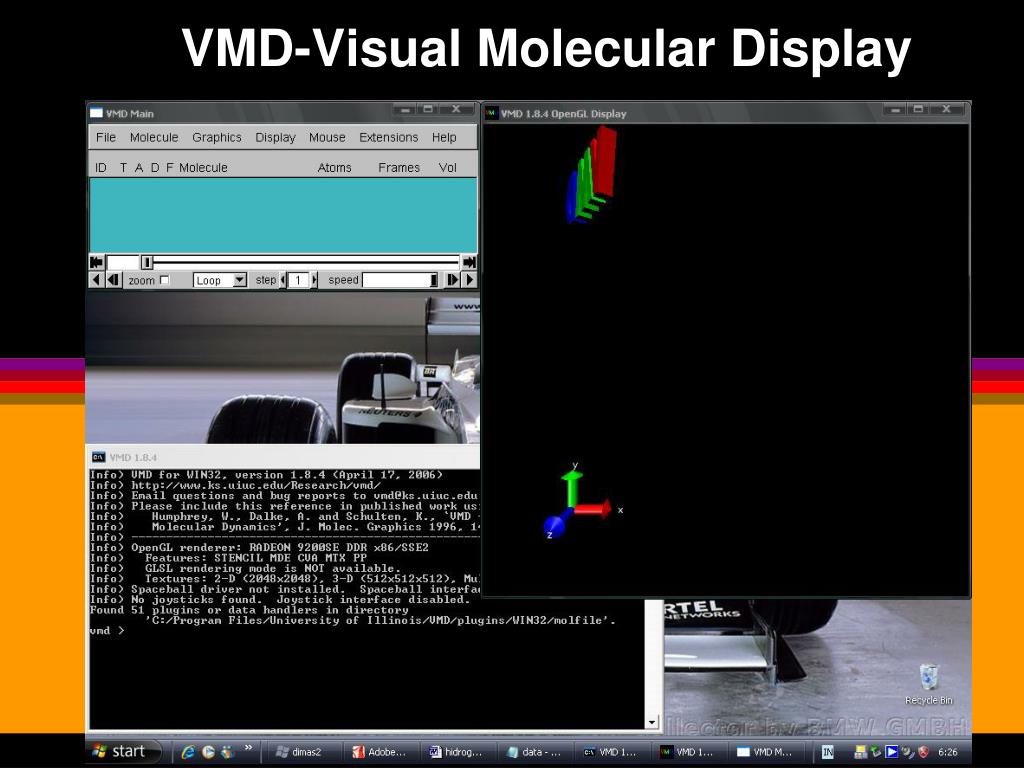Click the first system tray icon
Image resolution: width=1024 pixels, height=768 pixels.
pos(860,752)
